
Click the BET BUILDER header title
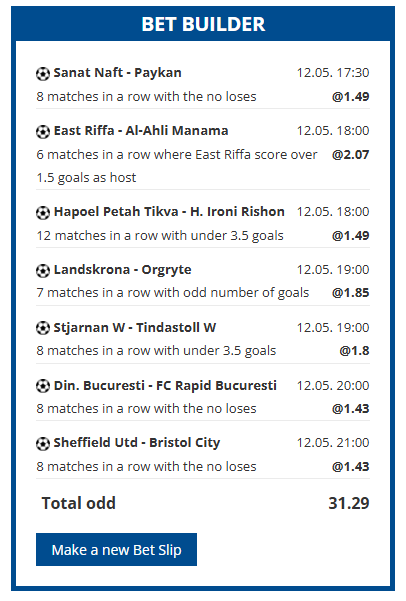click(x=203, y=24)
